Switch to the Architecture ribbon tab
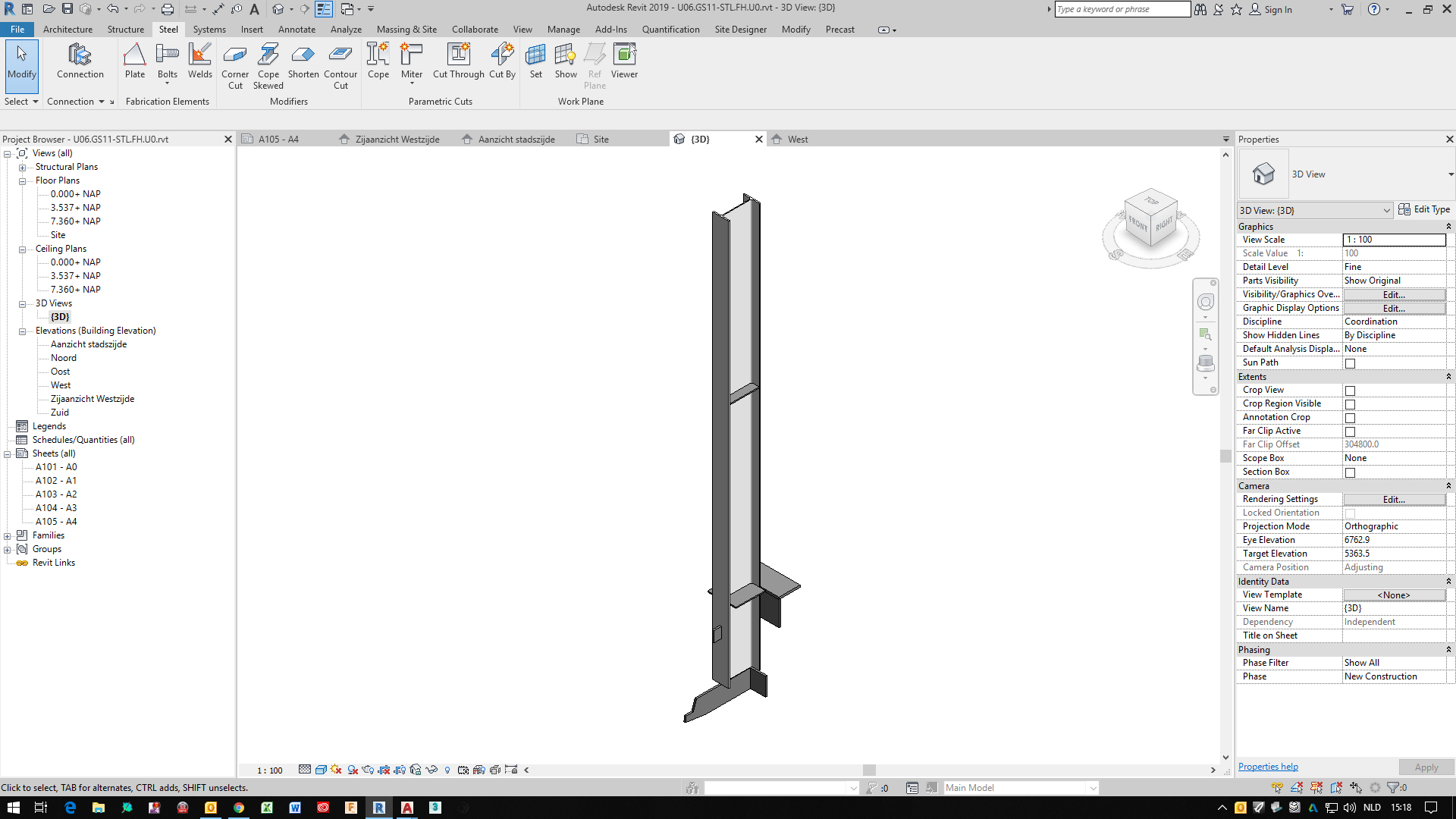This screenshot has width=1456, height=819. pos(67,29)
